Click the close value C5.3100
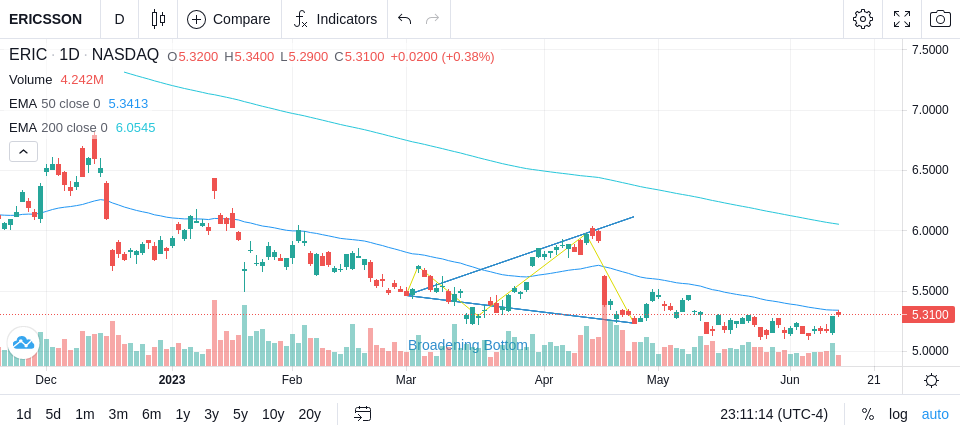 (x=359, y=57)
